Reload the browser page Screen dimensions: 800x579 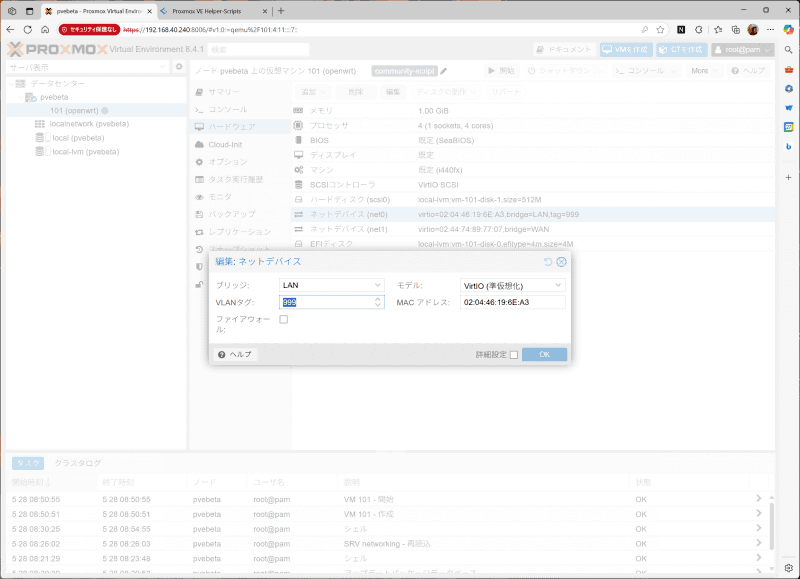pyautogui.click(x=28, y=30)
